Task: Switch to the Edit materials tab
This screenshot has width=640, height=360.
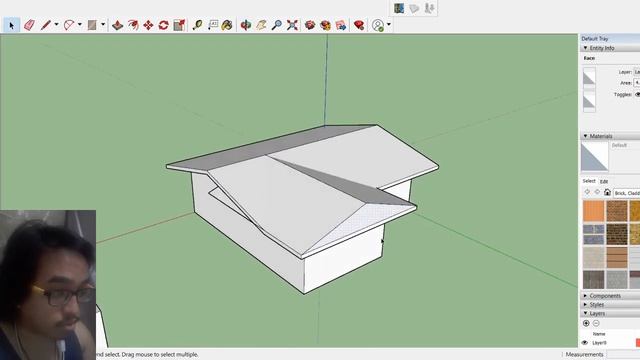Action: click(x=604, y=181)
